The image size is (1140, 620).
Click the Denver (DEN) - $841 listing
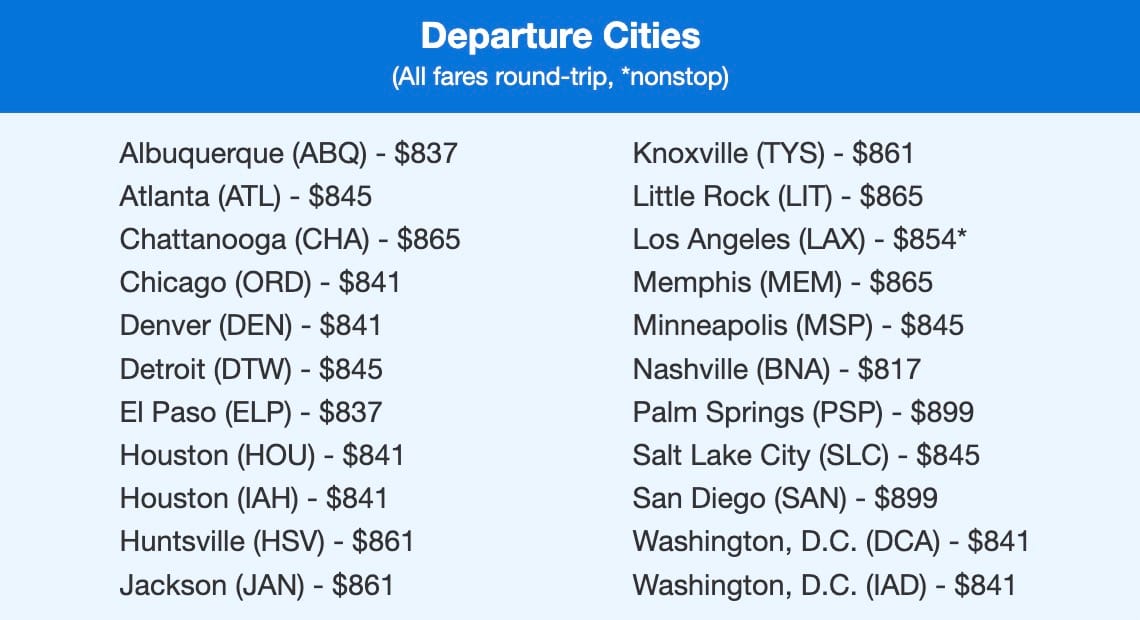pos(251,326)
